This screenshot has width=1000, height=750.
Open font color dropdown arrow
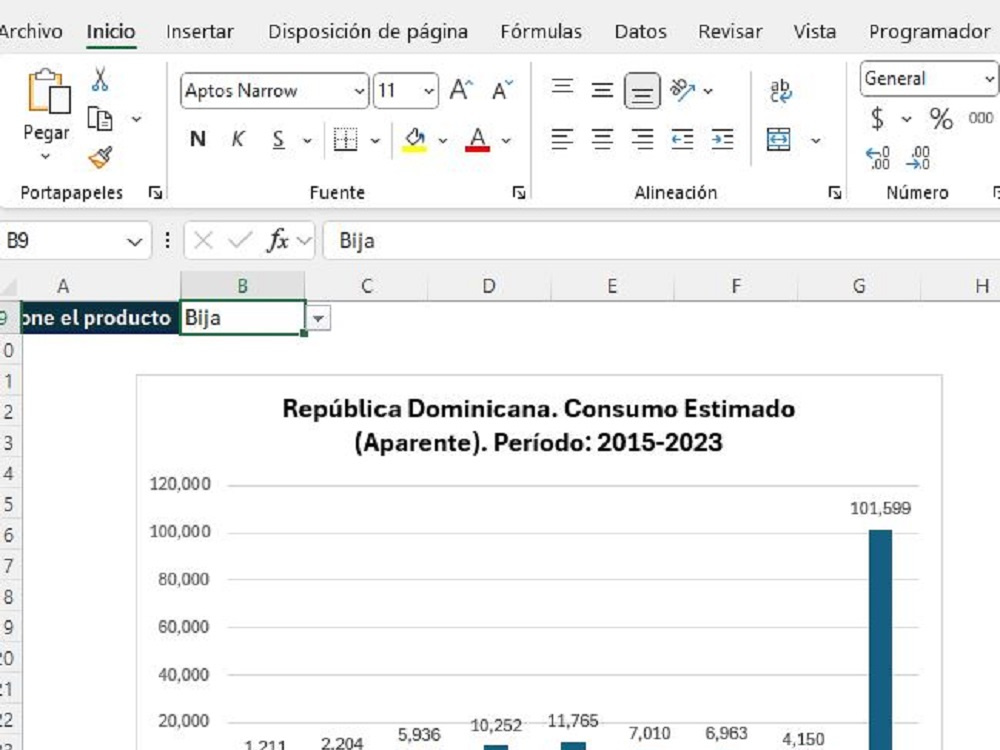point(506,140)
